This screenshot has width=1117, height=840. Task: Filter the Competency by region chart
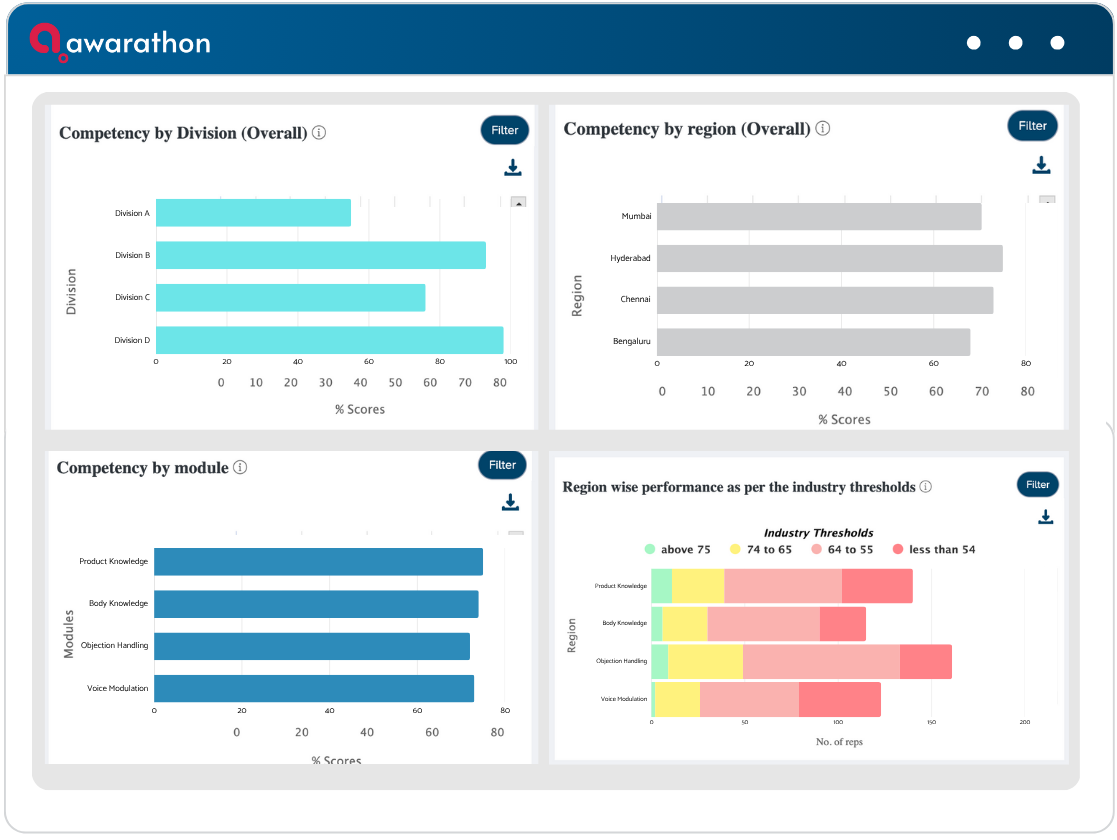click(x=1032, y=125)
